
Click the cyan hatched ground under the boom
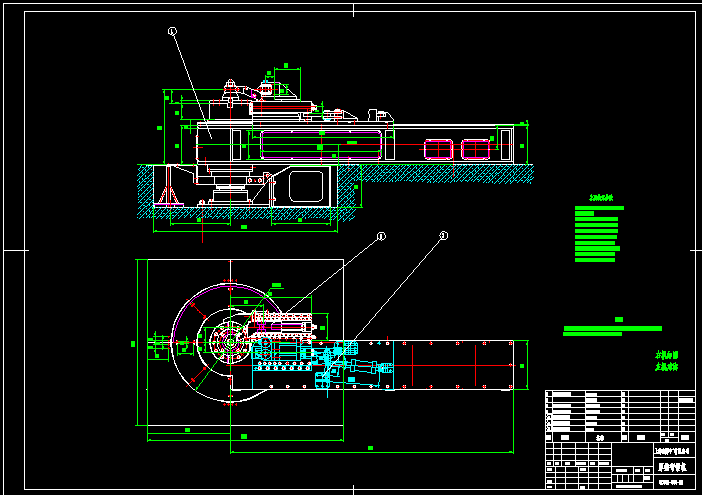pos(441,174)
